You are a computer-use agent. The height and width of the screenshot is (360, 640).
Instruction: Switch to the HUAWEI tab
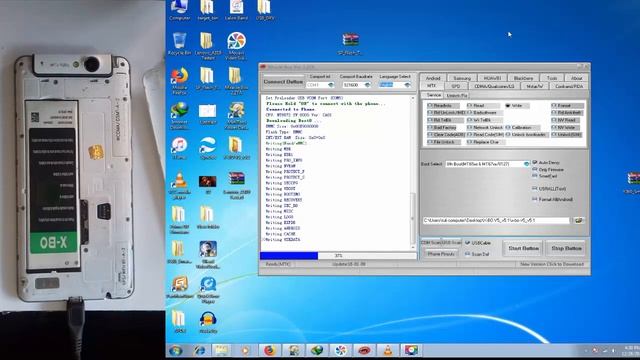tap(492, 78)
